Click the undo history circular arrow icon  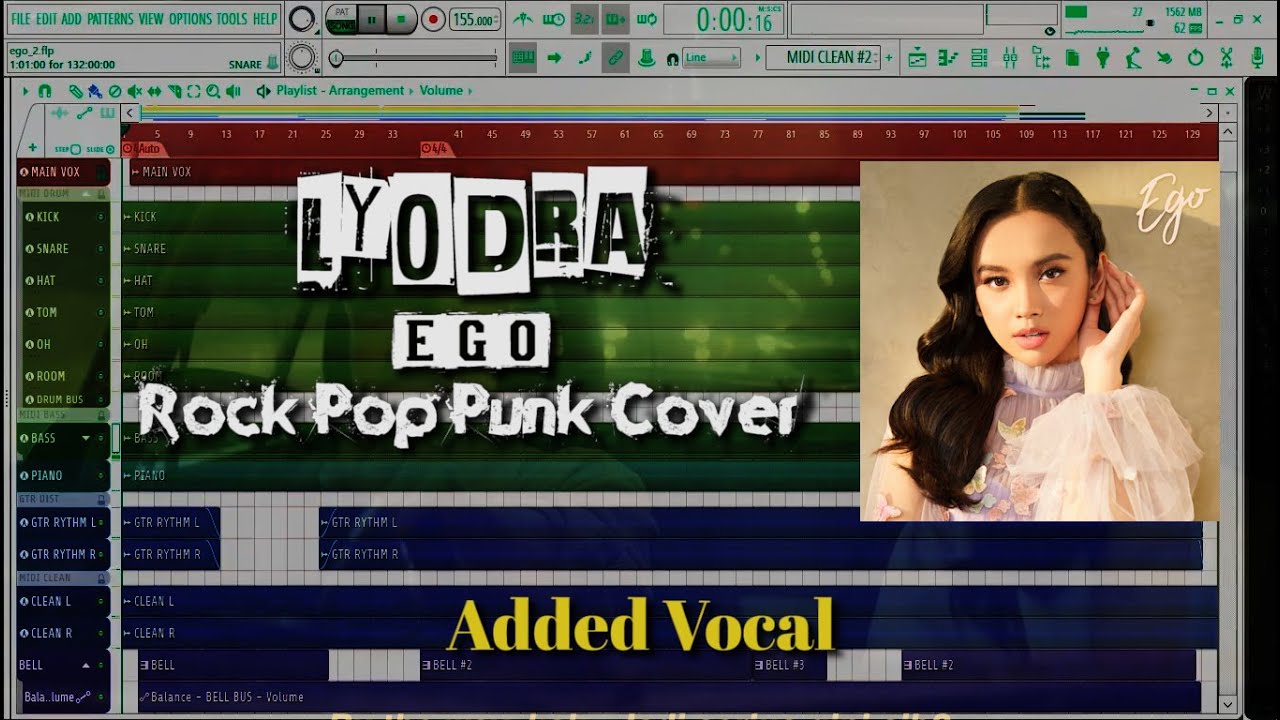[x=1195, y=58]
